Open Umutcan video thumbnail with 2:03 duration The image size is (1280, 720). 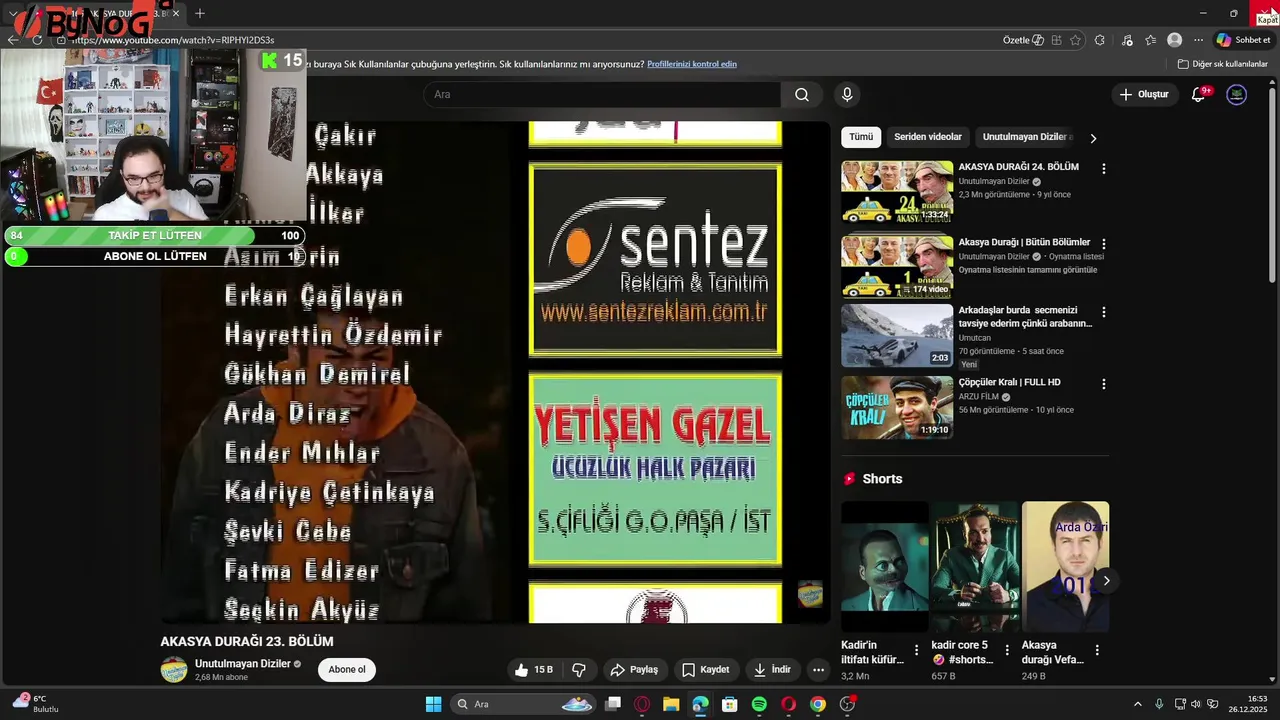point(897,336)
